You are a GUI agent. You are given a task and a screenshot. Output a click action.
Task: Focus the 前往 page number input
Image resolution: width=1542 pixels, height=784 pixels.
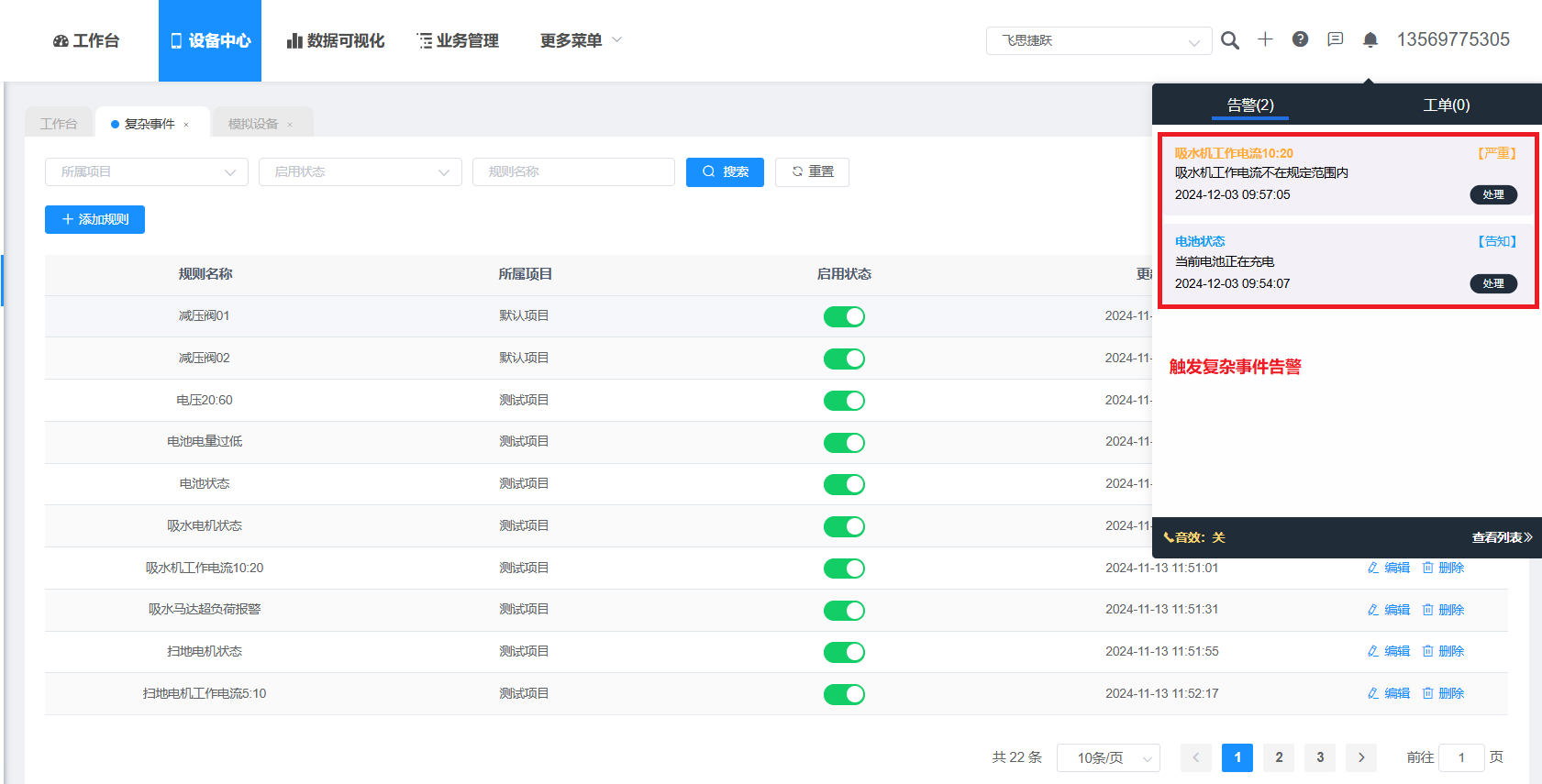click(1461, 757)
